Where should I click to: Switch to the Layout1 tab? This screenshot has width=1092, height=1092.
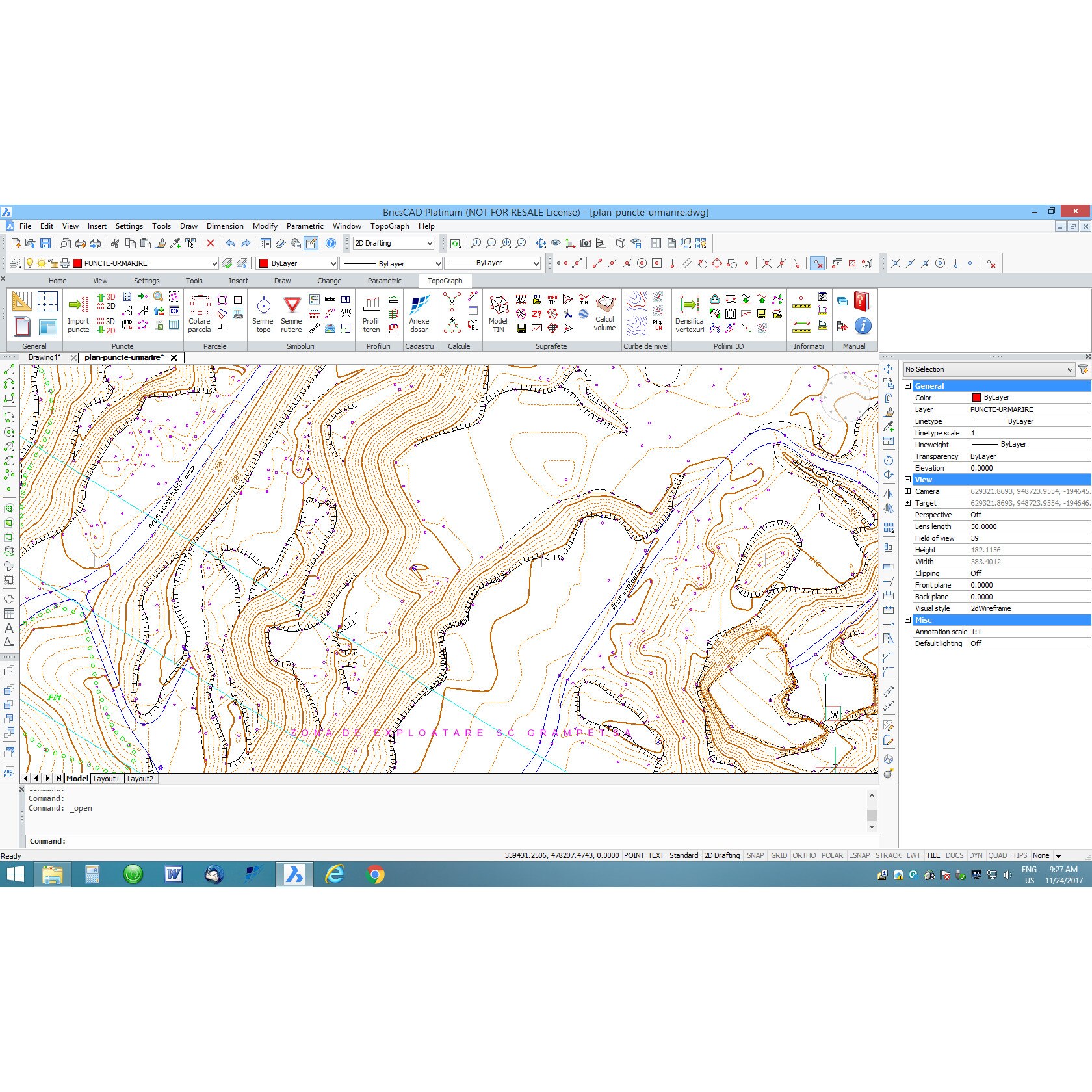pyautogui.click(x=106, y=778)
